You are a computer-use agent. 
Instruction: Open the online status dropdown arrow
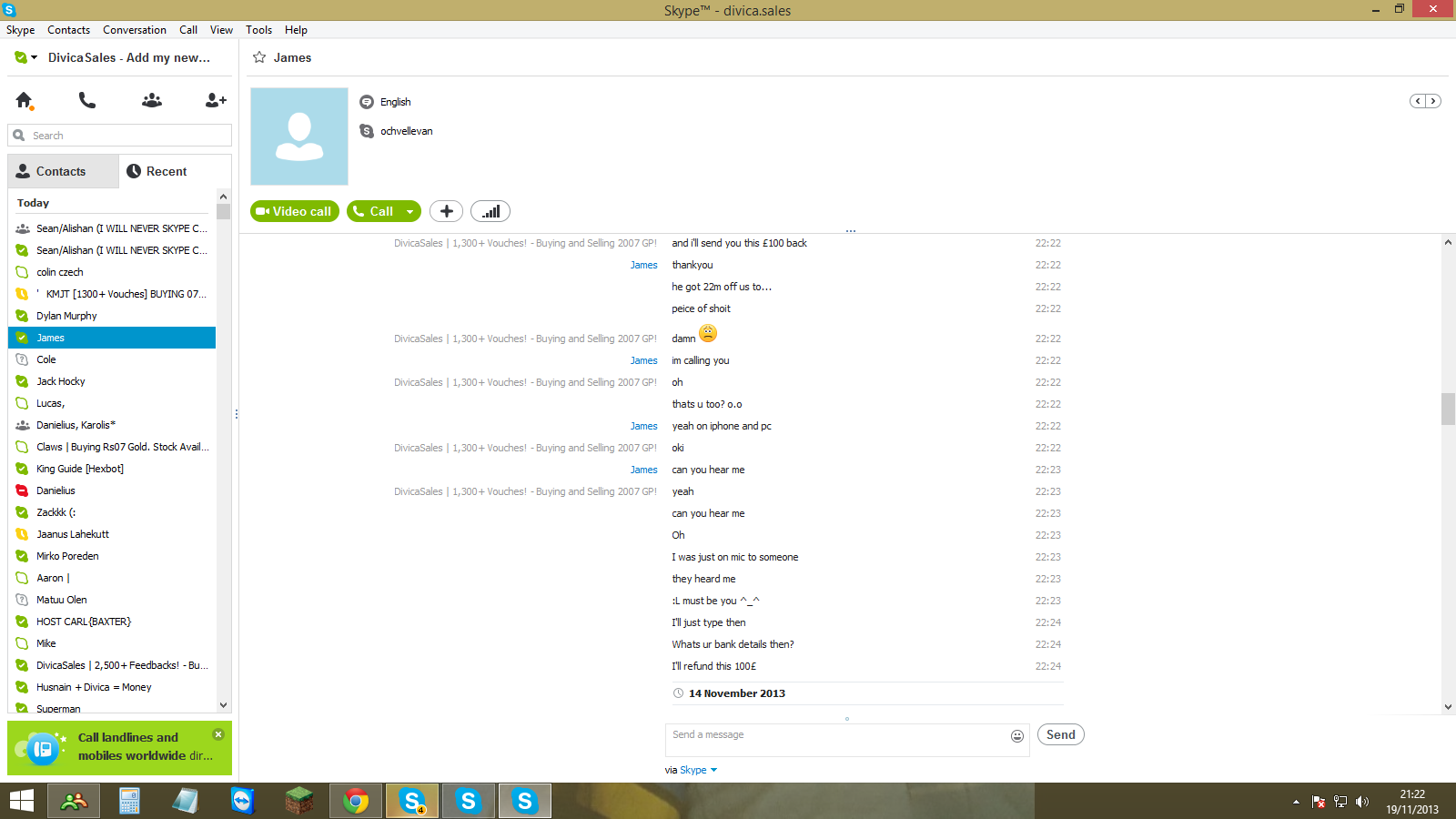pos(35,57)
